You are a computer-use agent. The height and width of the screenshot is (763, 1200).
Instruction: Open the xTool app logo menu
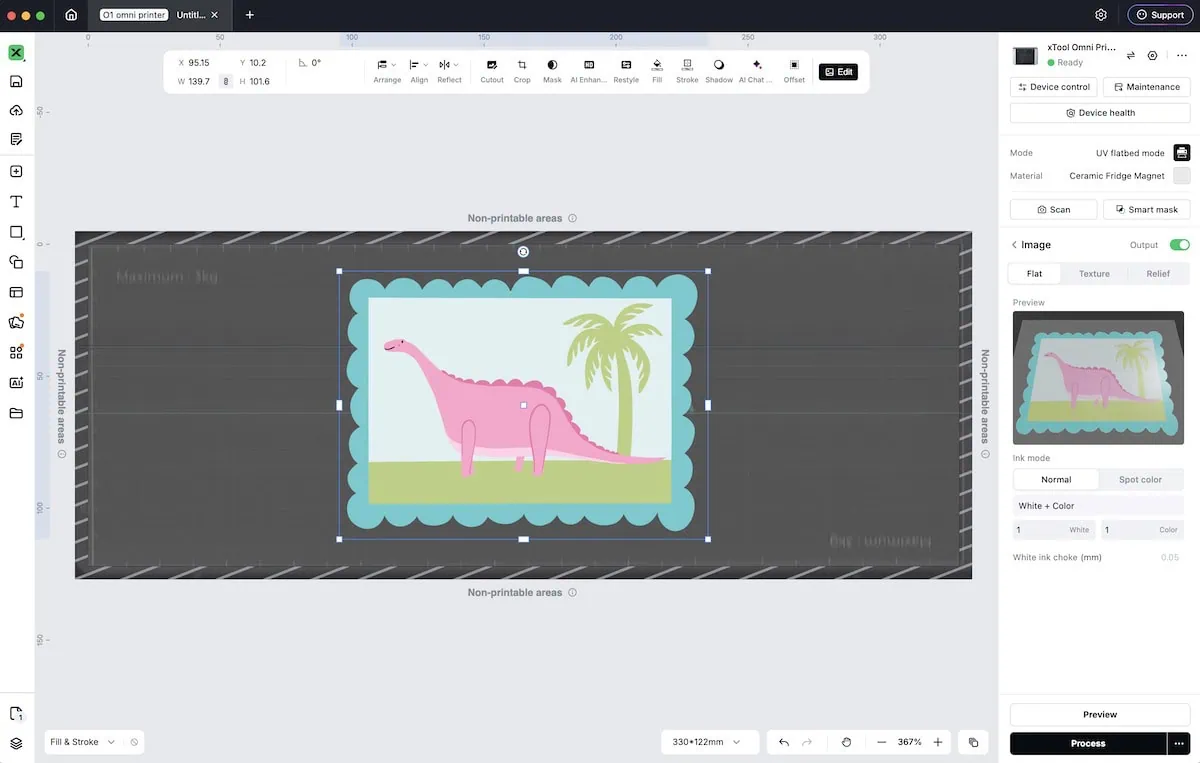click(16, 53)
